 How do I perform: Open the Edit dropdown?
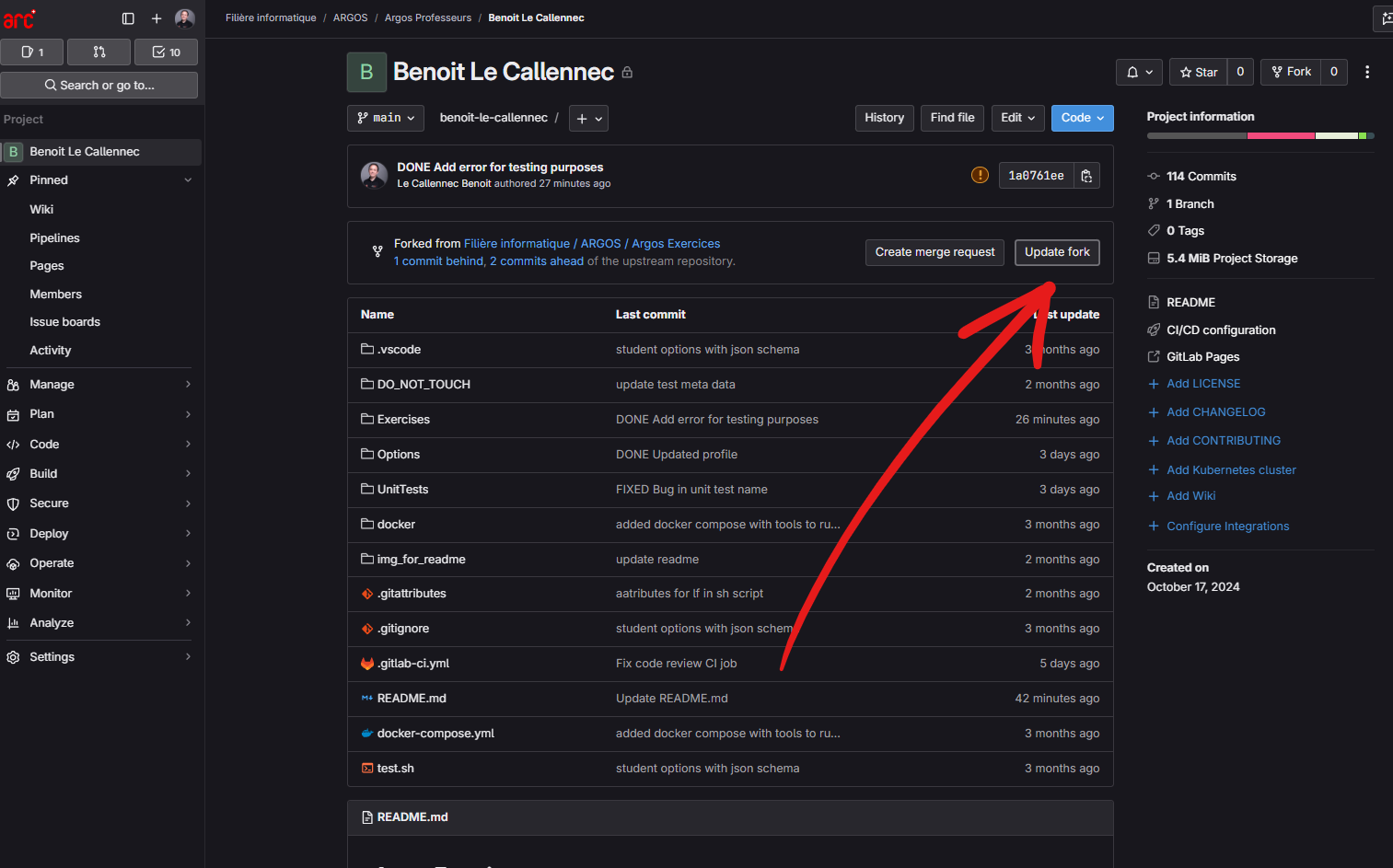point(1017,118)
